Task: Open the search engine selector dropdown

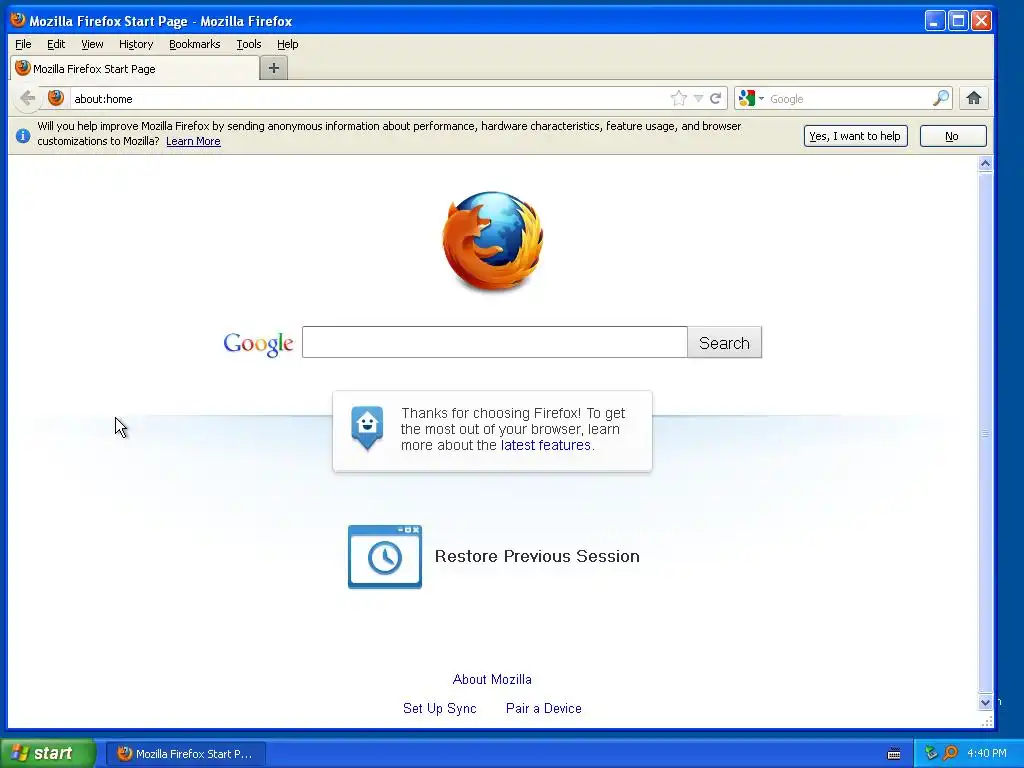Action: tap(751, 99)
